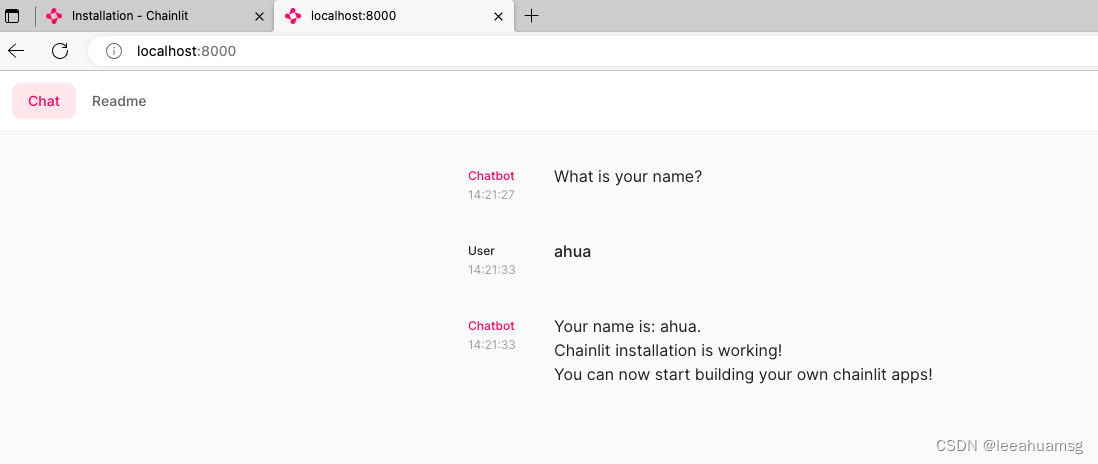
Task: Click the user message 'ahua'
Action: [572, 251]
